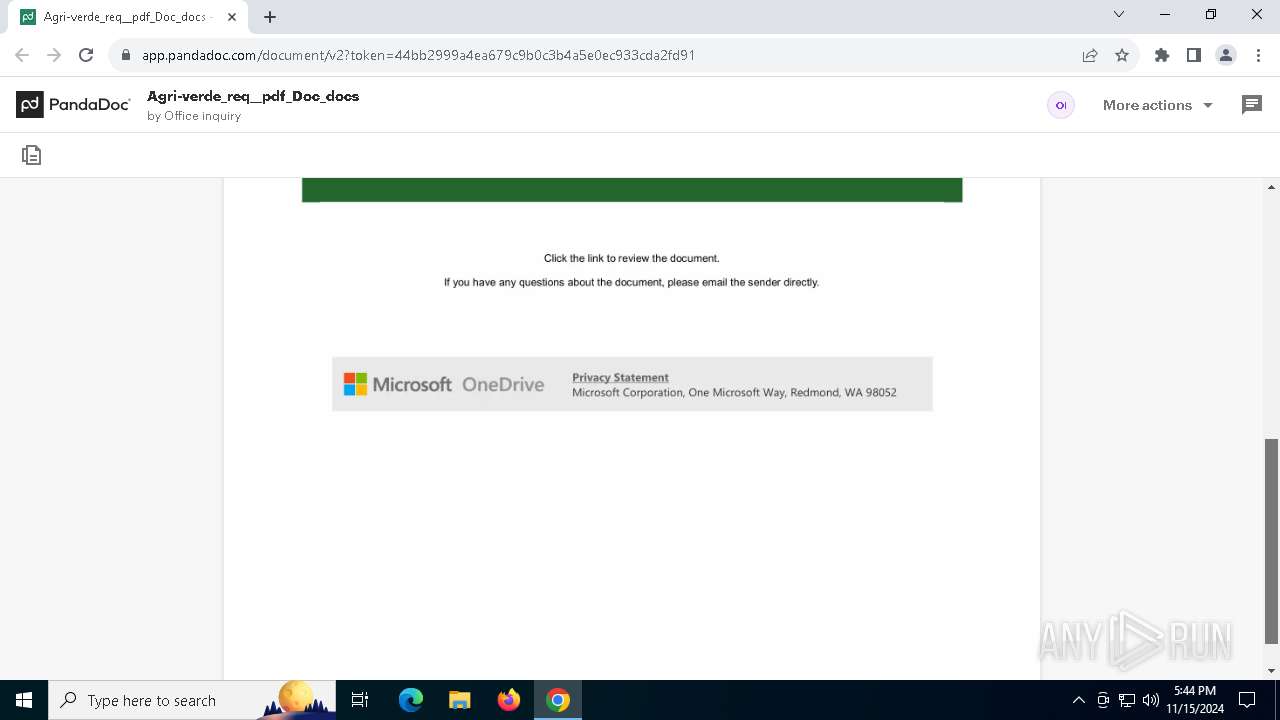Open the document pages panel icon
Image resolution: width=1280 pixels, height=720 pixels.
point(32,155)
